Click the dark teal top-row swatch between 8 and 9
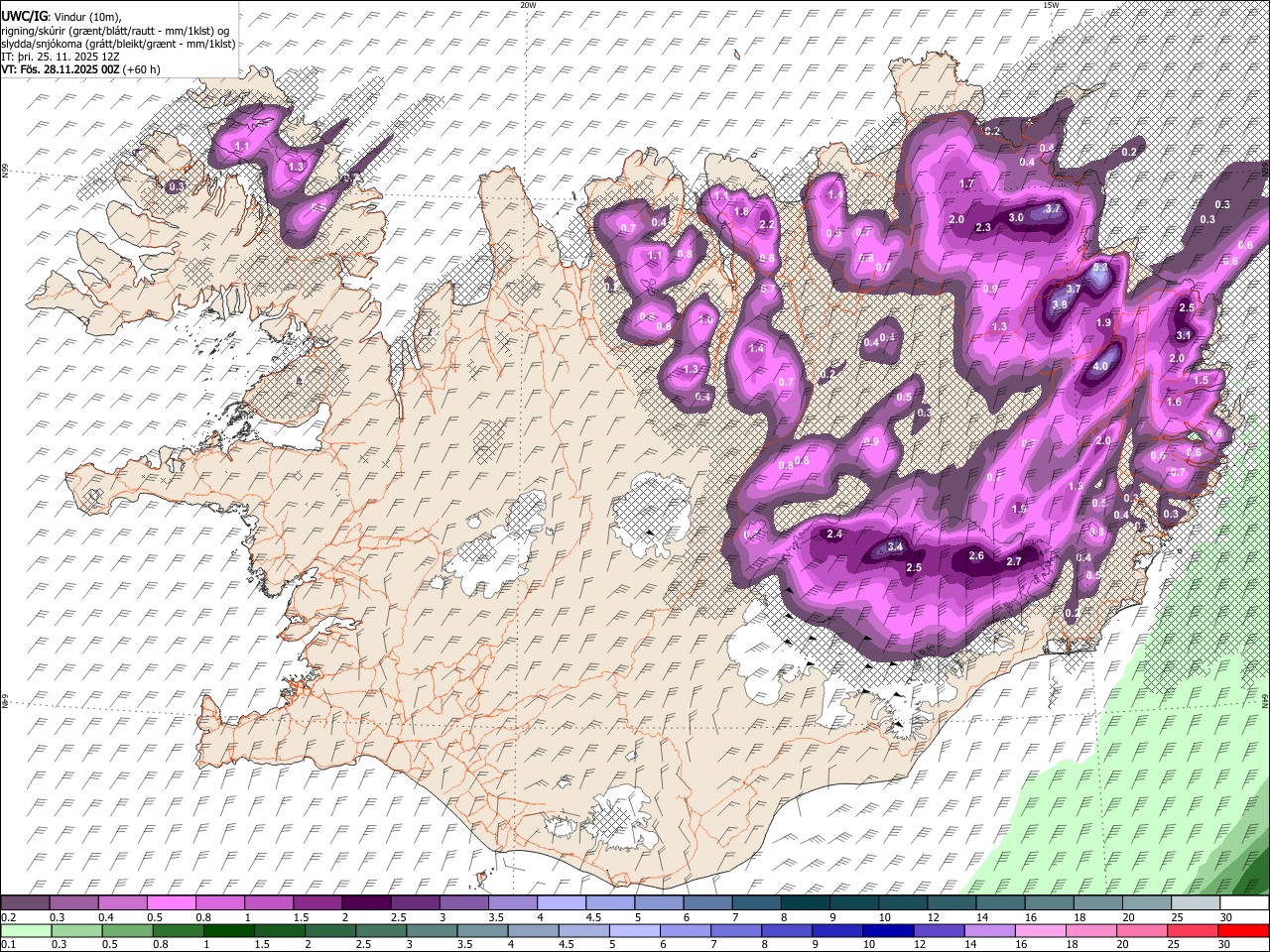The height and width of the screenshot is (952, 1270). pyautogui.click(x=805, y=903)
